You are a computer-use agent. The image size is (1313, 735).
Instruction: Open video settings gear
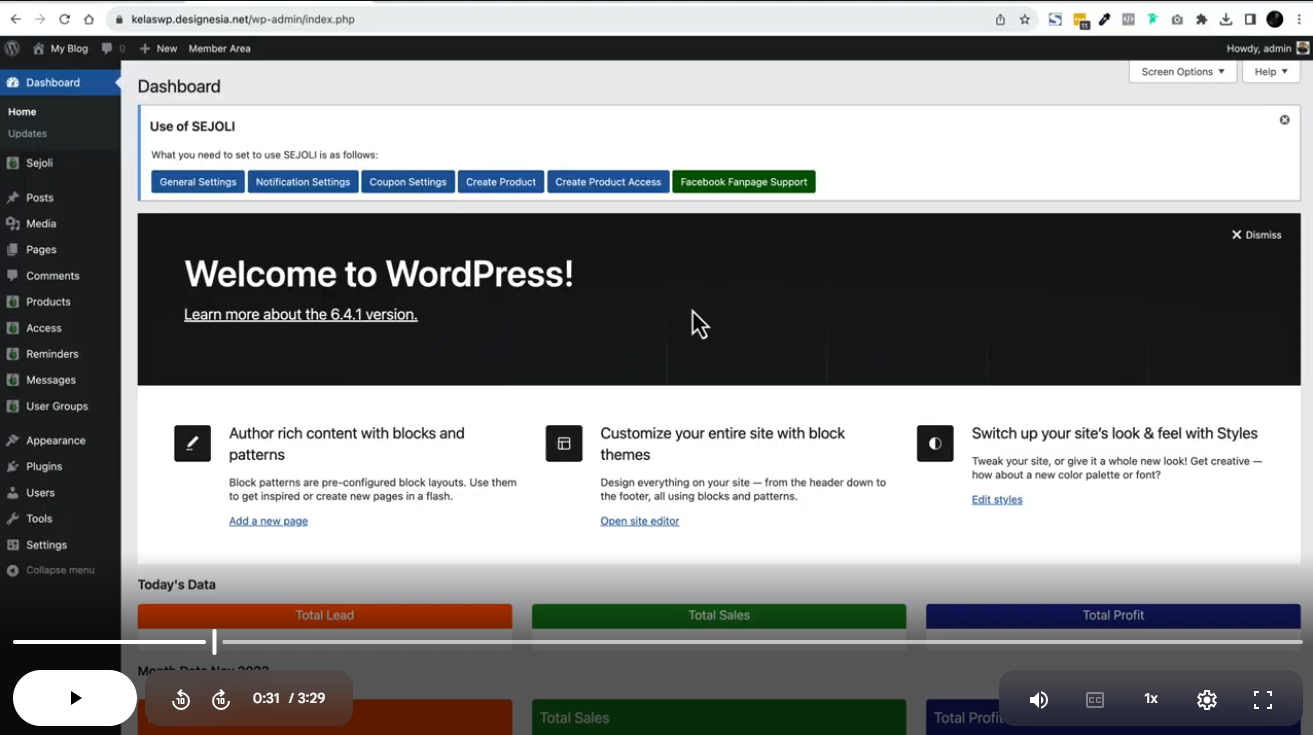1207,700
